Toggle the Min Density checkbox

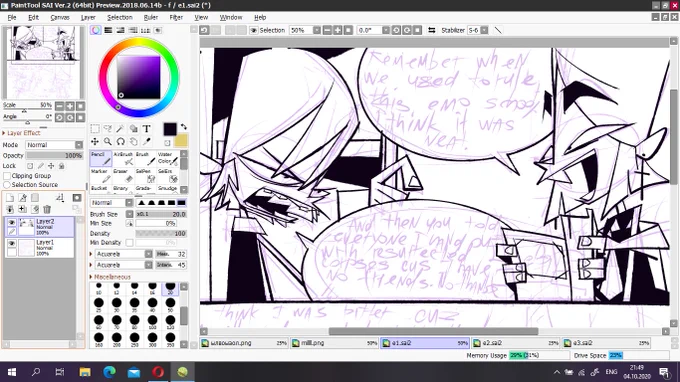click(129, 243)
